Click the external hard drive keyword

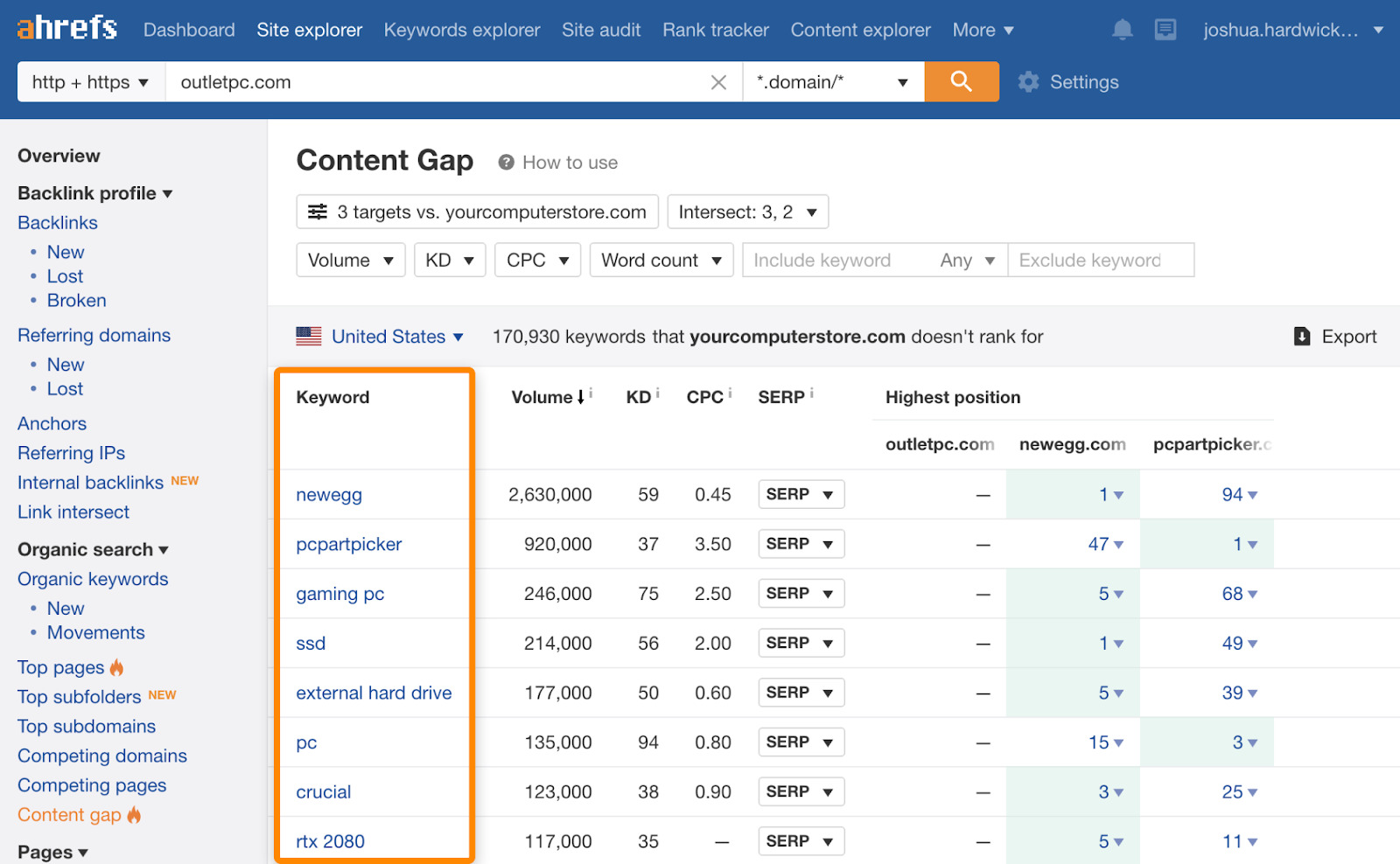[374, 693]
